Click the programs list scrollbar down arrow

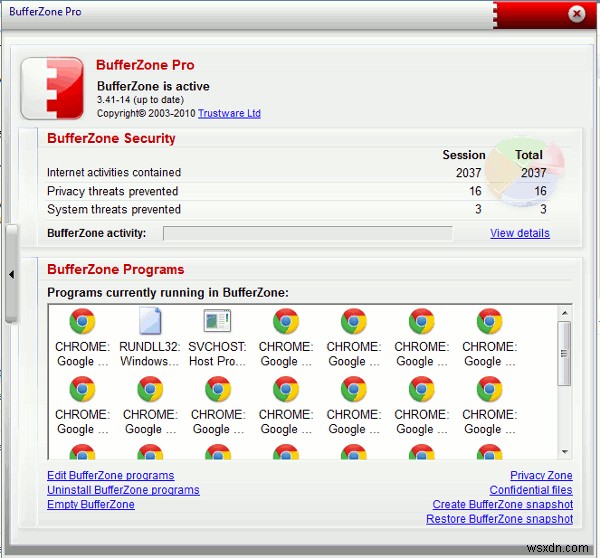pos(565,452)
